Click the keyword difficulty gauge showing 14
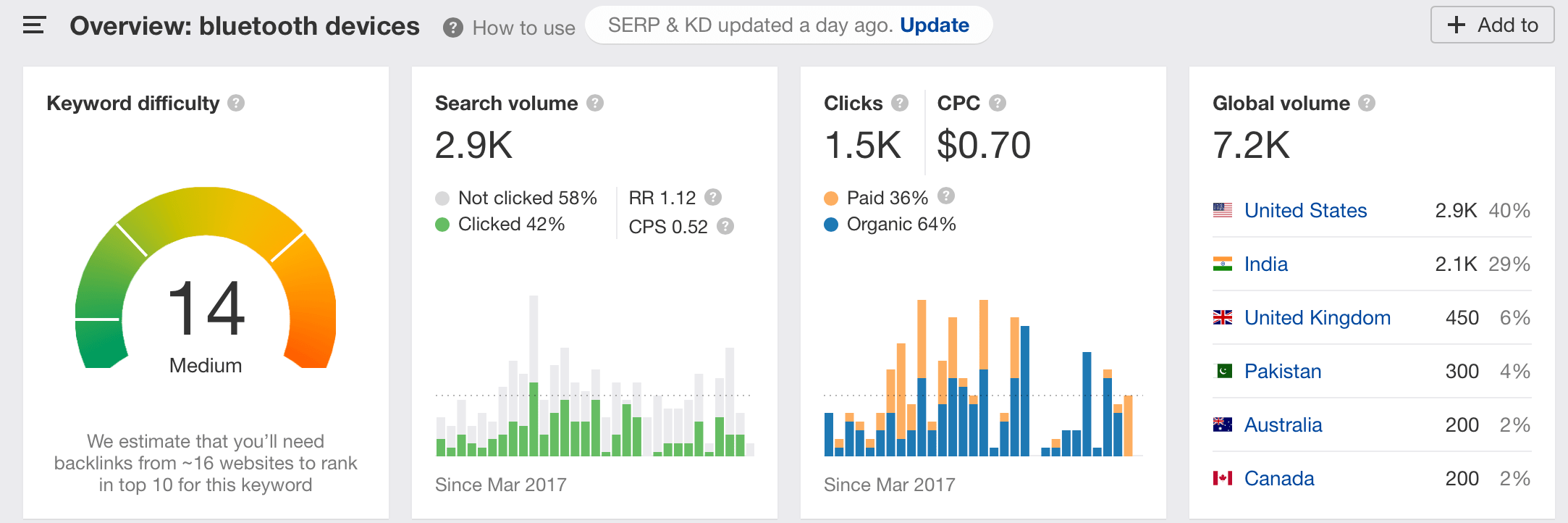 [x=206, y=290]
